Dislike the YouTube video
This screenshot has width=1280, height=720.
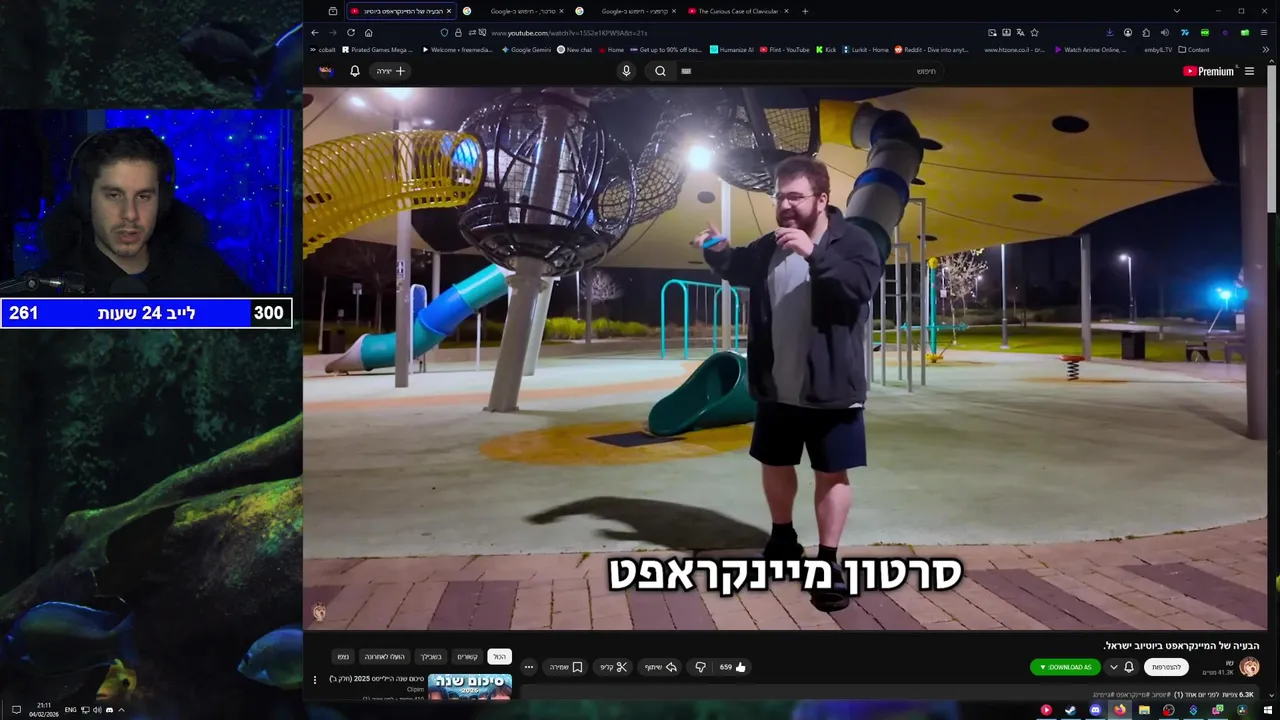[x=700, y=667]
